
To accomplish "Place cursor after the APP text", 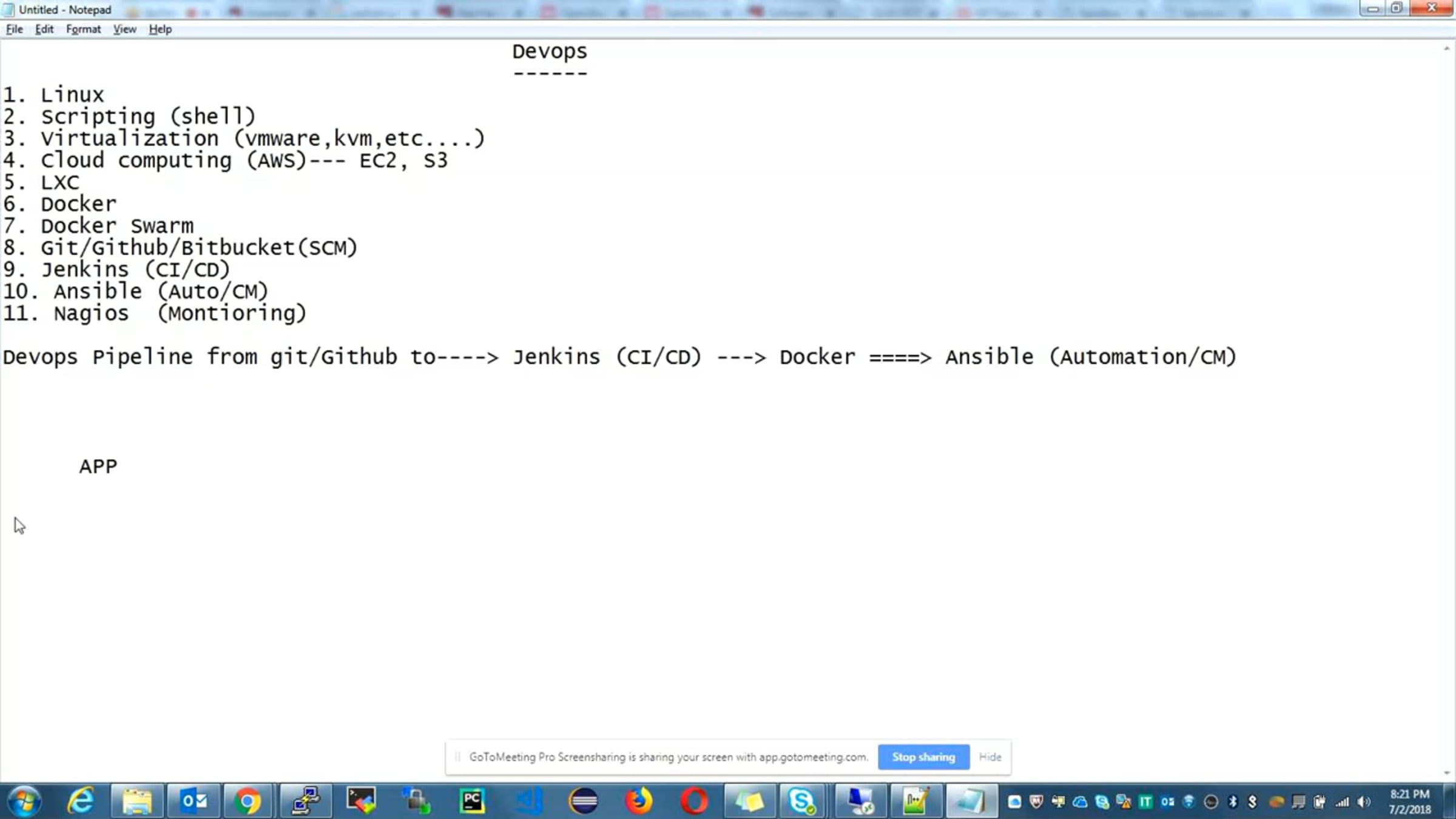I will tap(119, 466).
